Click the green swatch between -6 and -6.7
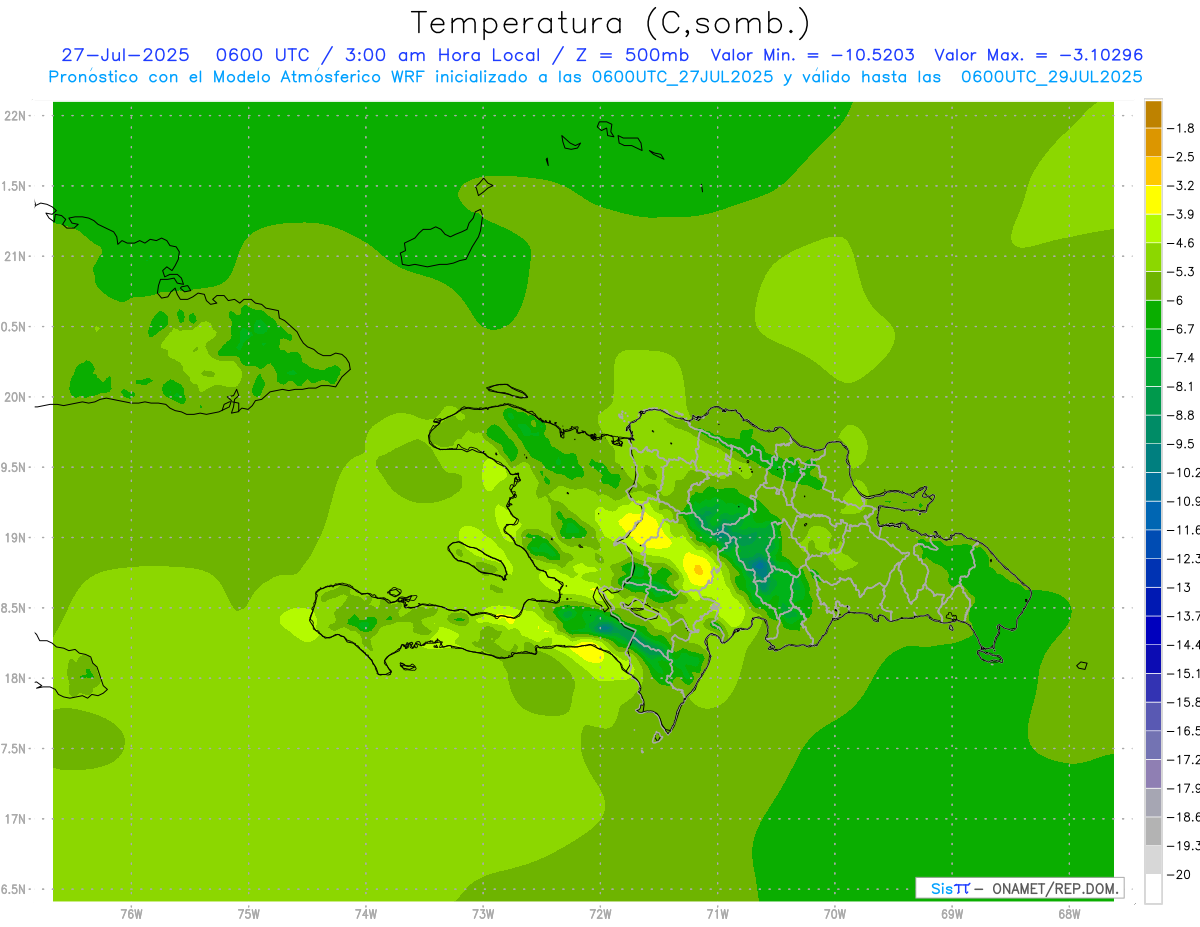Viewport: 1200px width, 927px height. click(x=1153, y=315)
